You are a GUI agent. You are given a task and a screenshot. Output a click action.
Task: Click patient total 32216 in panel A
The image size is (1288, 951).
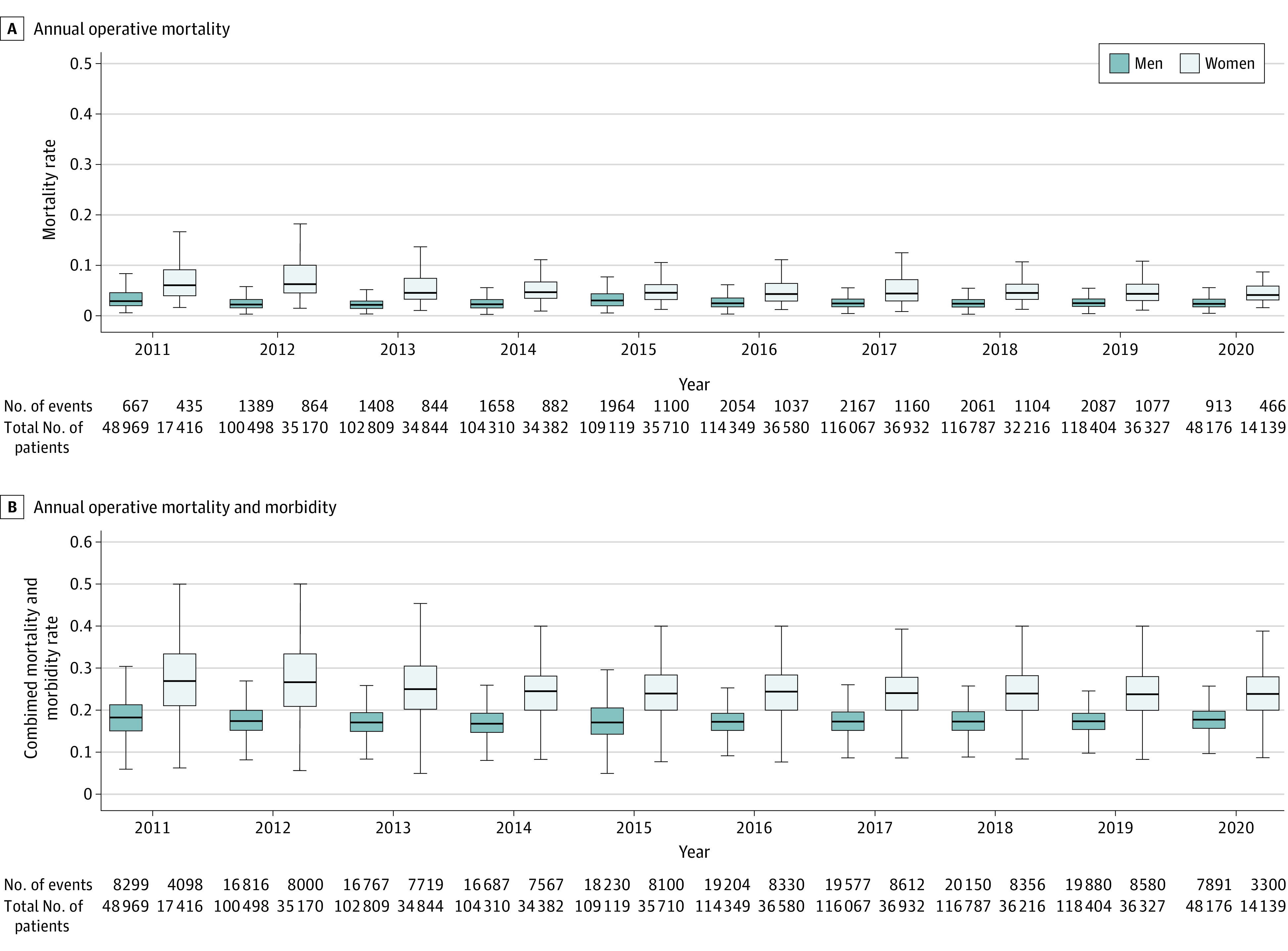(x=1027, y=428)
